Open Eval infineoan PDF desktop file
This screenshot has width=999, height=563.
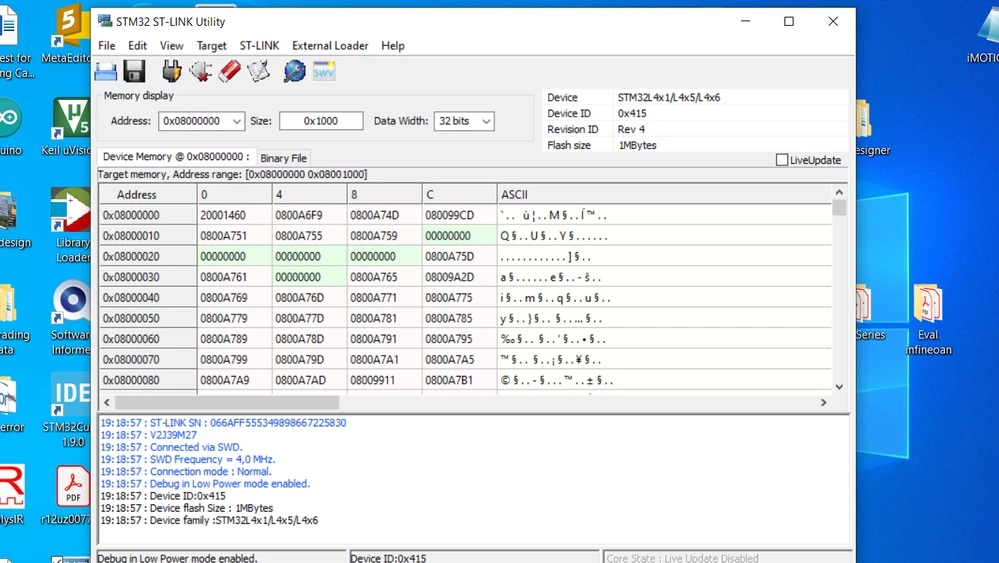[x=928, y=319]
